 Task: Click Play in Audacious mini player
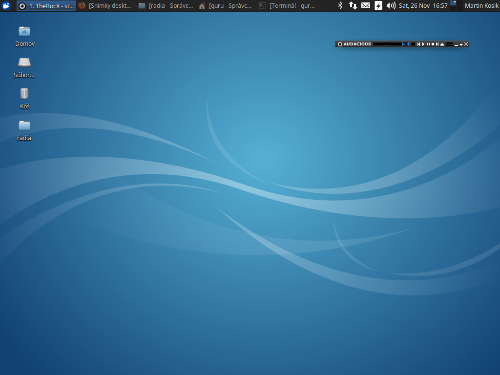(x=423, y=44)
